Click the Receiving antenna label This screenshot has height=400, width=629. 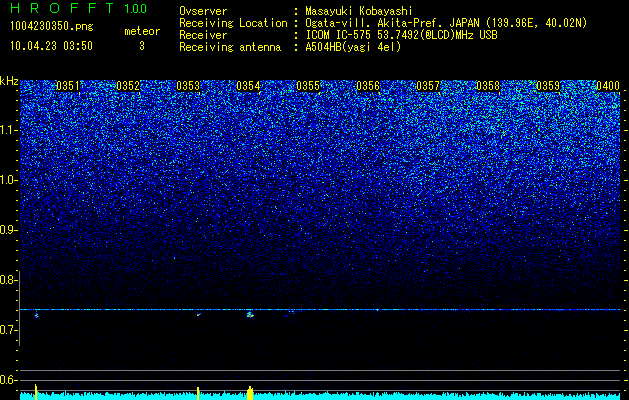coord(230,47)
